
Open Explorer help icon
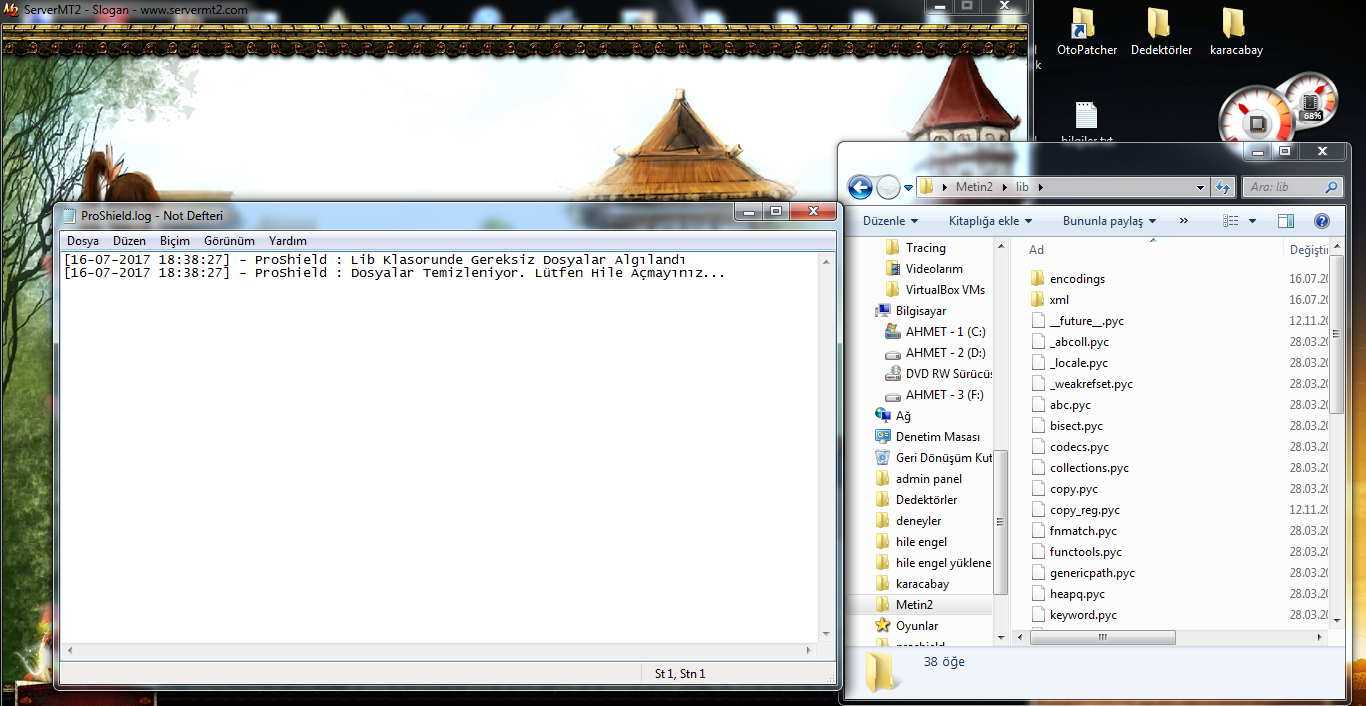coord(1321,221)
